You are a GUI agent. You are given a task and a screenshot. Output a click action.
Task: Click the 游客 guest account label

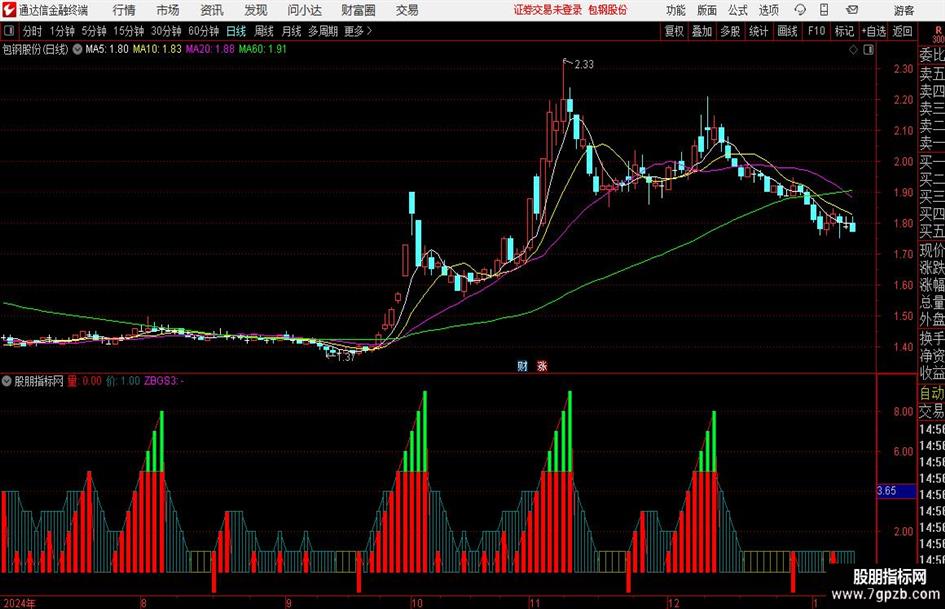click(x=903, y=10)
